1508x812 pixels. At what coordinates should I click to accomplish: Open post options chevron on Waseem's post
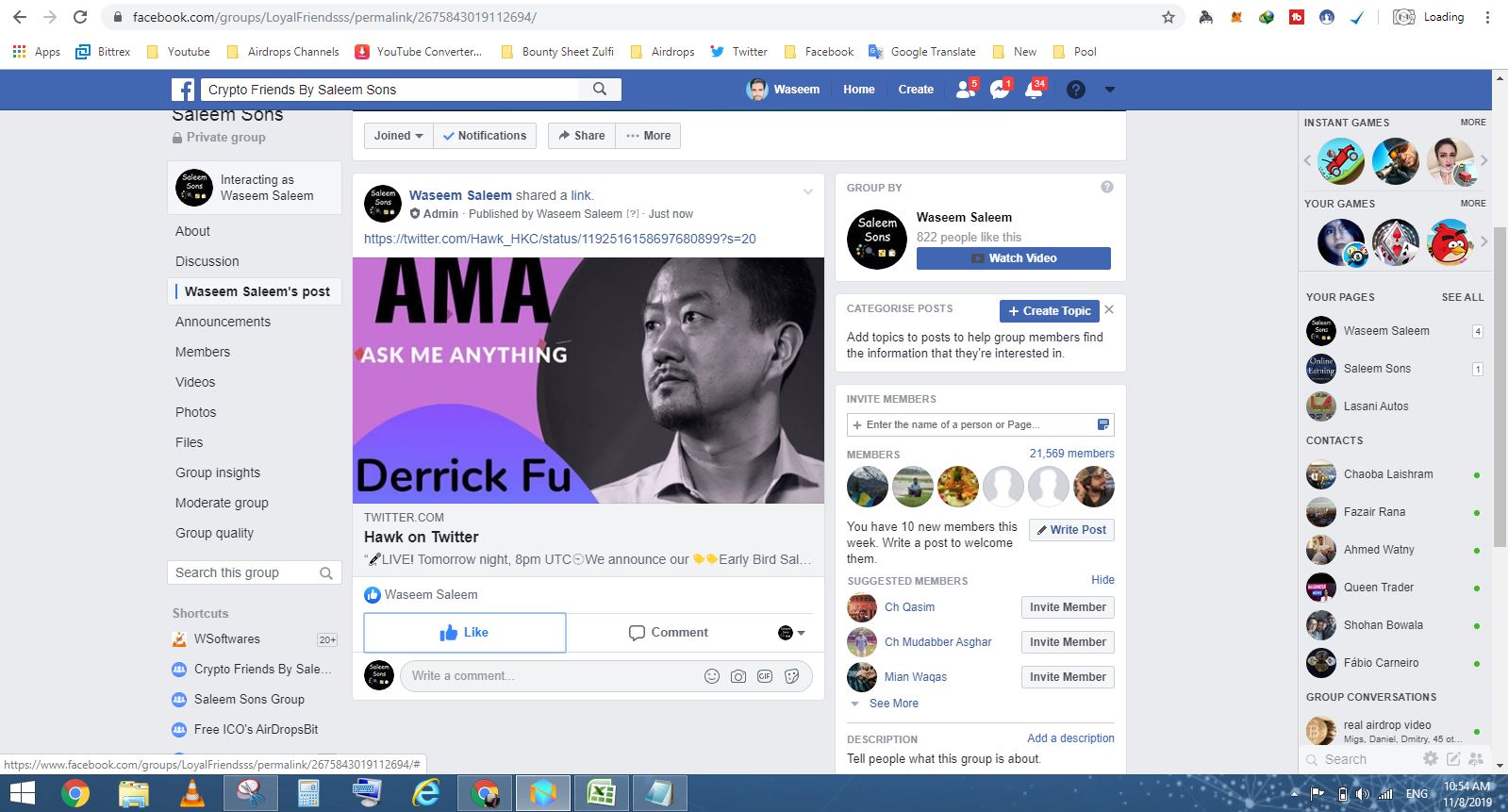(x=808, y=192)
